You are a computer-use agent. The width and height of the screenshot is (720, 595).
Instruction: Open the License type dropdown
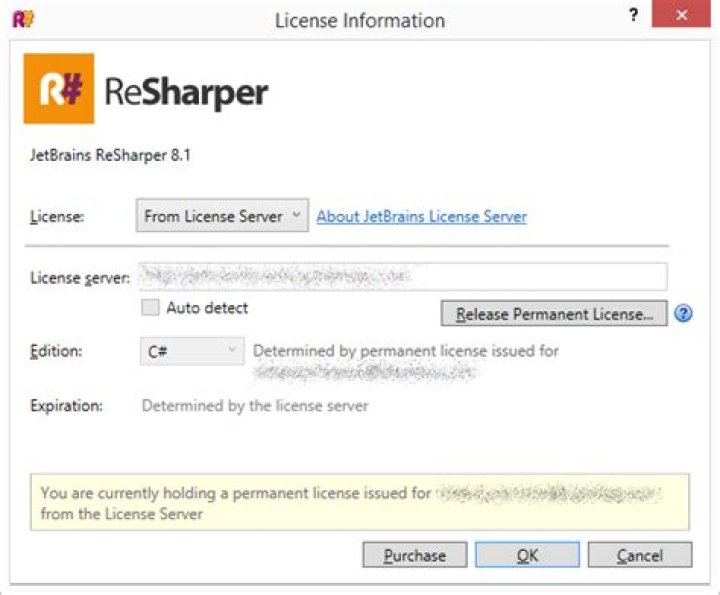point(222,215)
